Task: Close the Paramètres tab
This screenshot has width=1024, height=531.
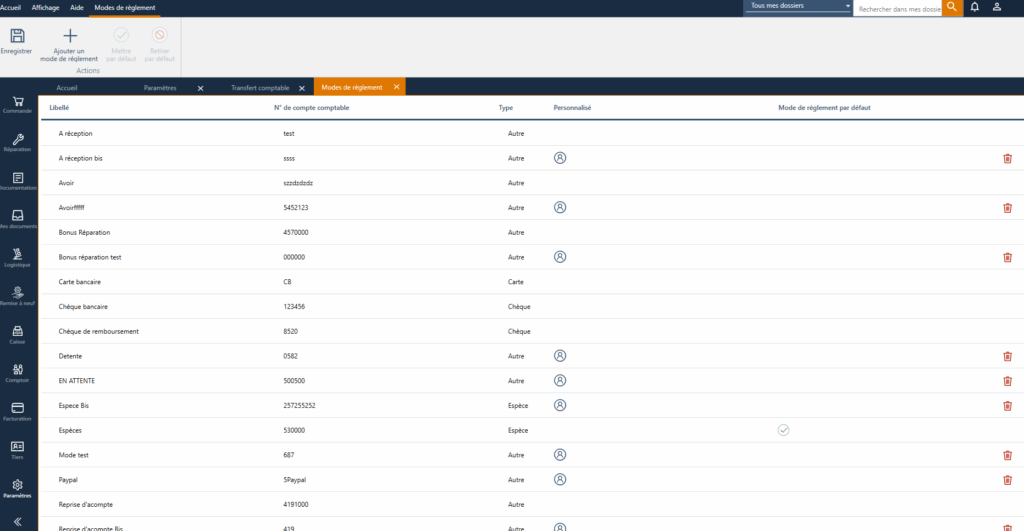Action: point(200,88)
